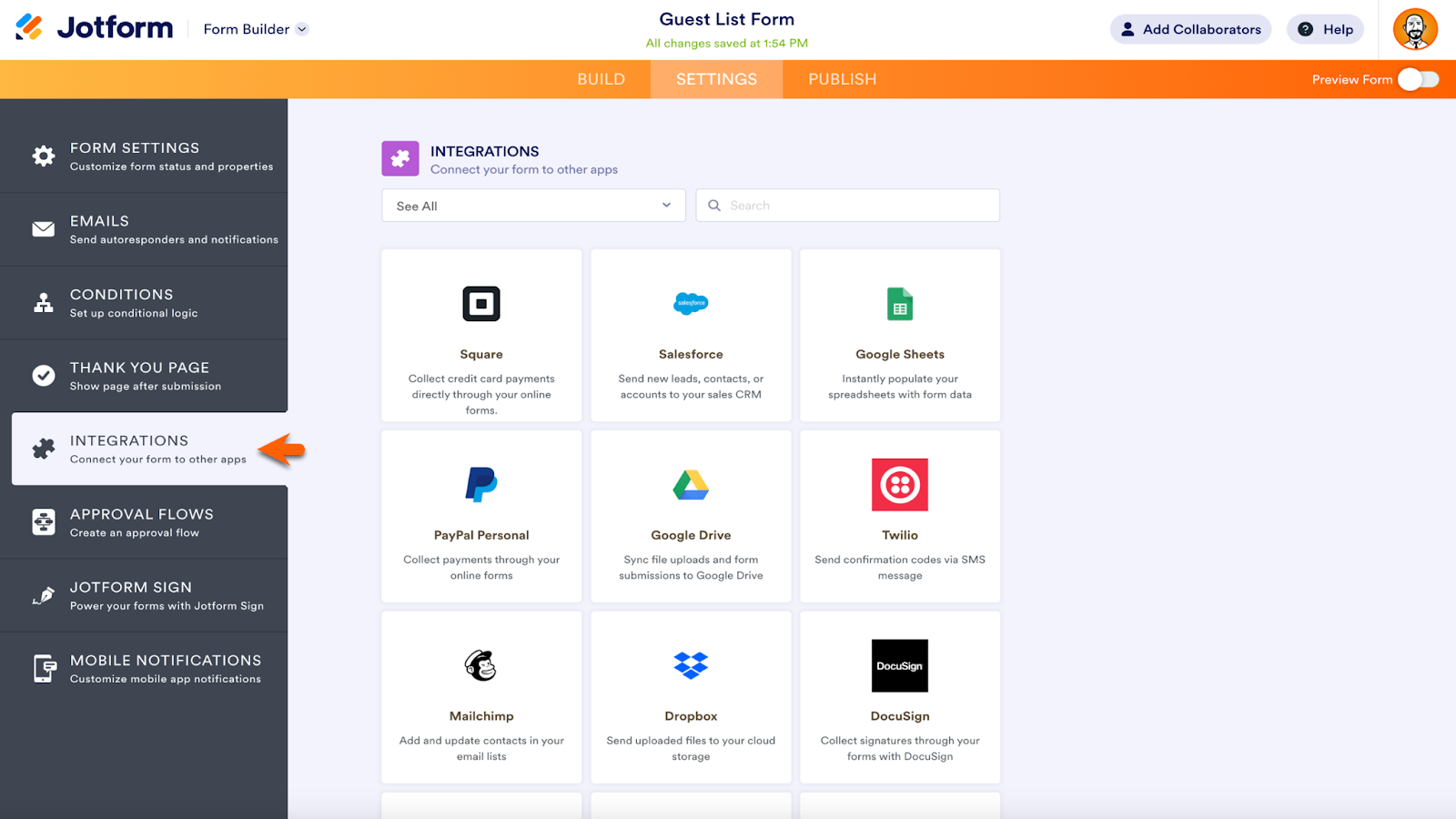
Task: Select the Conditions hierarchy icon
Action: pos(44,303)
